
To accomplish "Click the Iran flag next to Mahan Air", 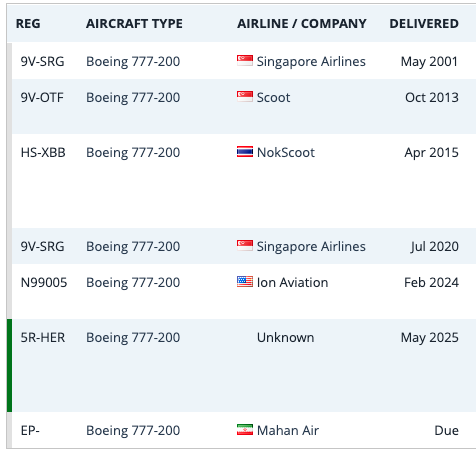I will click(x=245, y=430).
